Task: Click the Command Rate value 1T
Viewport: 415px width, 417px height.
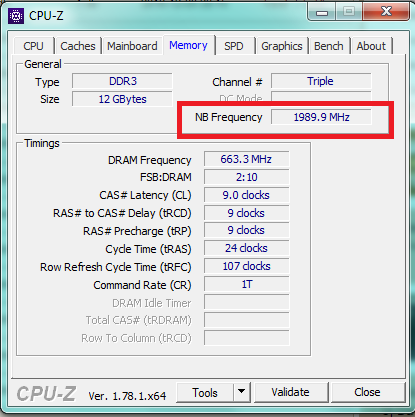Action: point(246,284)
